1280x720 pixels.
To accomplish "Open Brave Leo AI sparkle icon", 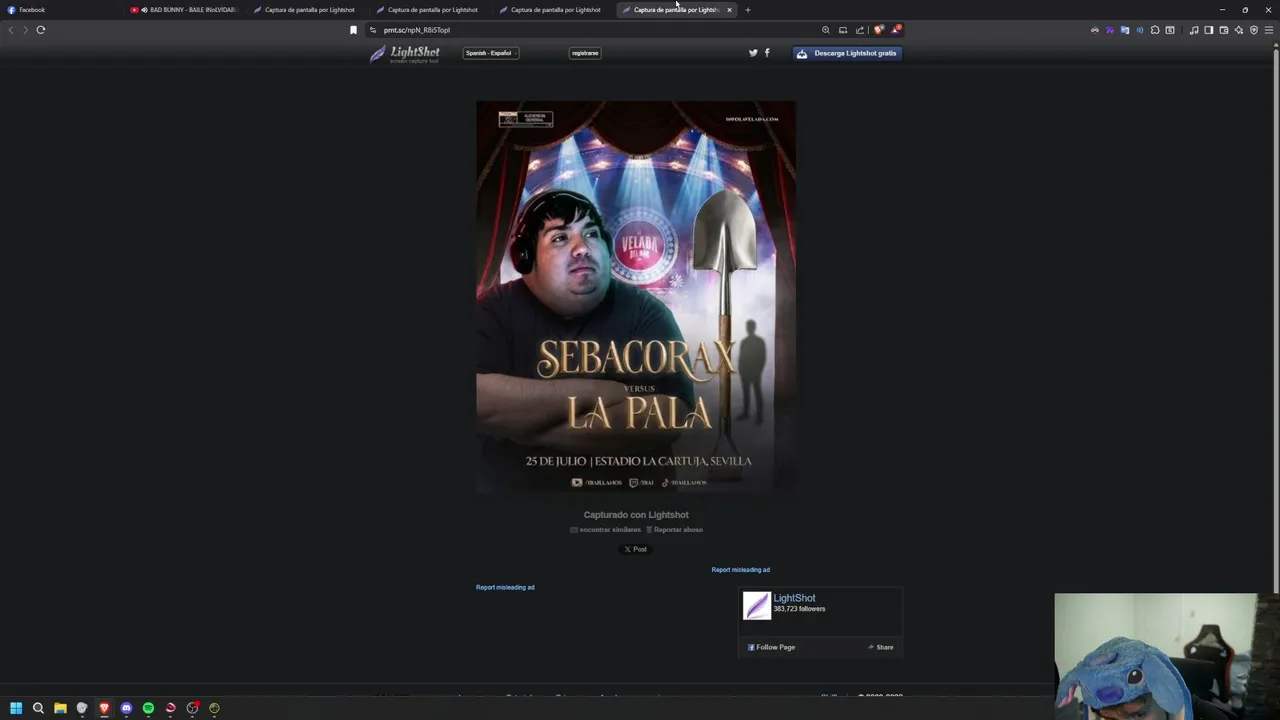I will tap(1239, 30).
